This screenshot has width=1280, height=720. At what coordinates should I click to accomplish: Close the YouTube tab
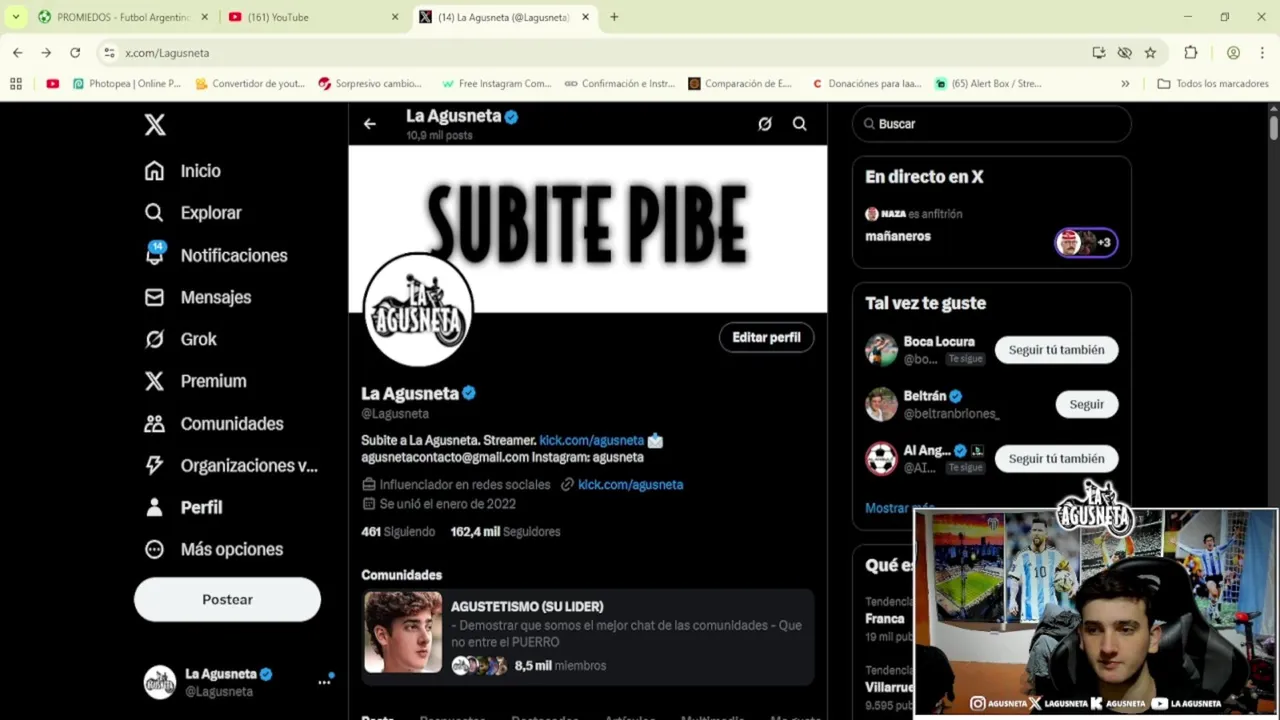(x=395, y=17)
